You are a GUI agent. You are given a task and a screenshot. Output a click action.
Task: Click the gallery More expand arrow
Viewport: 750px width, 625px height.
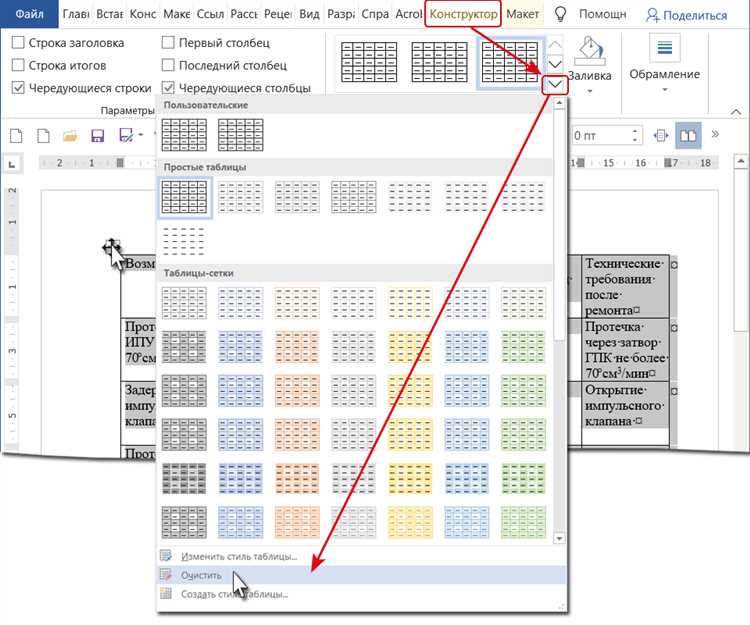click(555, 85)
